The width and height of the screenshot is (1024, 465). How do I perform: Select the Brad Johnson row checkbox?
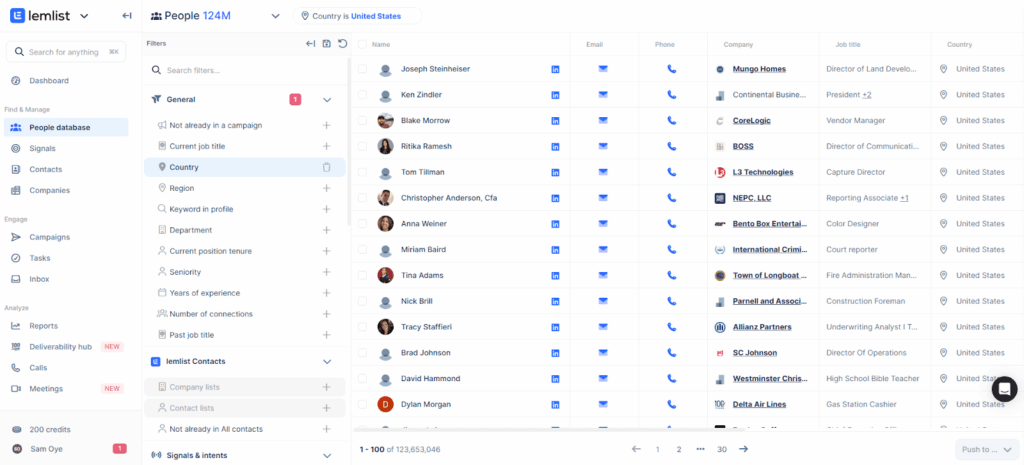pyautogui.click(x=362, y=353)
